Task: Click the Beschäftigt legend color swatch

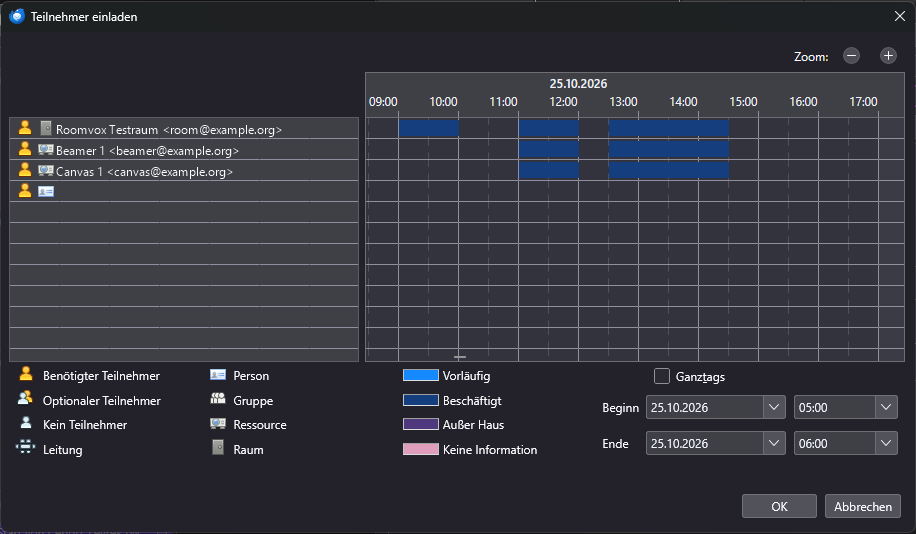Action: pyautogui.click(x=421, y=400)
